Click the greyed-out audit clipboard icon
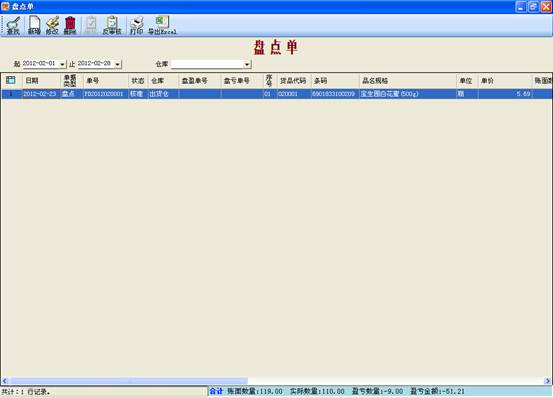 coord(91,25)
